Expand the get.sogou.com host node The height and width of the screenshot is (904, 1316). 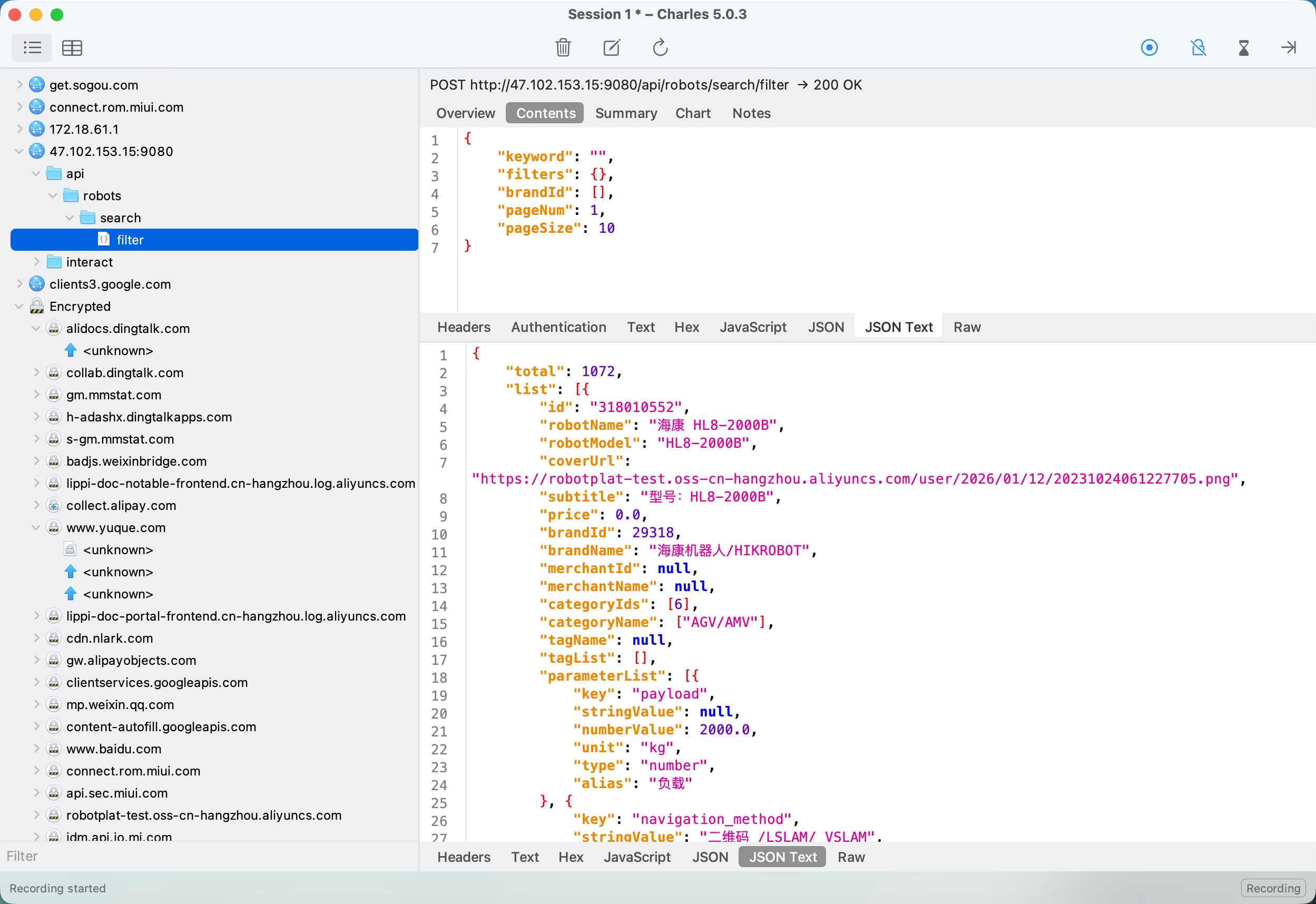(x=19, y=85)
